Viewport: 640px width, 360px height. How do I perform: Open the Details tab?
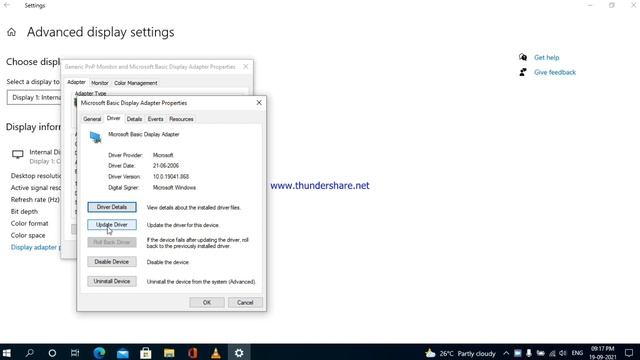click(134, 119)
